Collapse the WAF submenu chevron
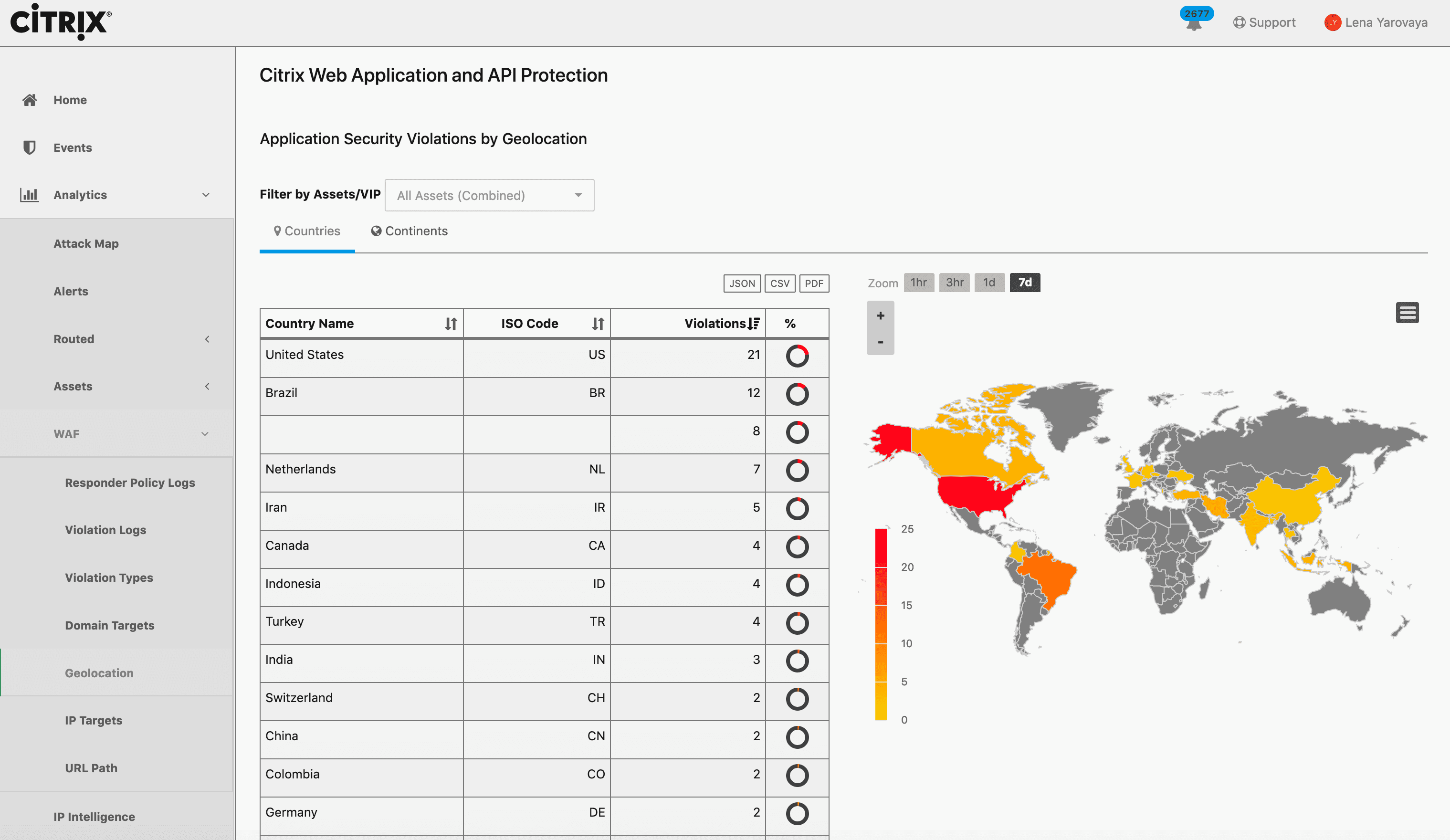 pyautogui.click(x=205, y=434)
